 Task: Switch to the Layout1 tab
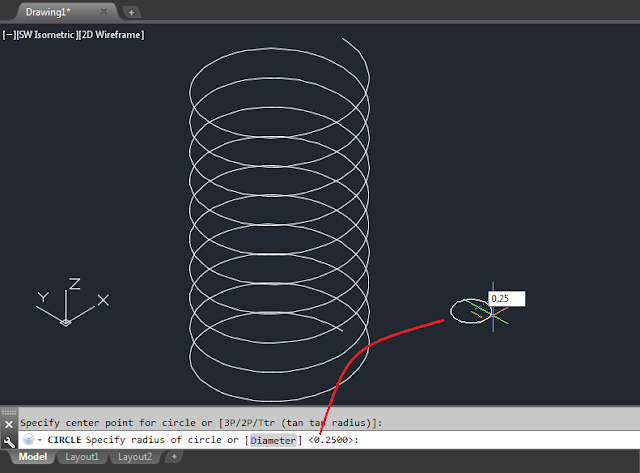(82, 457)
